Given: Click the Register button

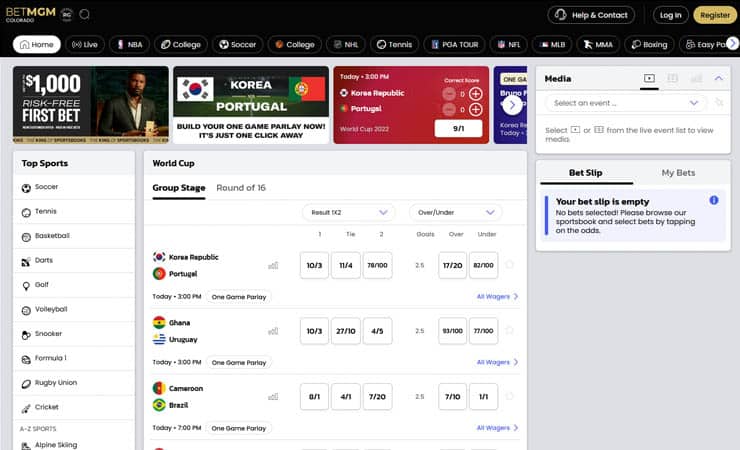Looking at the screenshot, I should pos(715,15).
